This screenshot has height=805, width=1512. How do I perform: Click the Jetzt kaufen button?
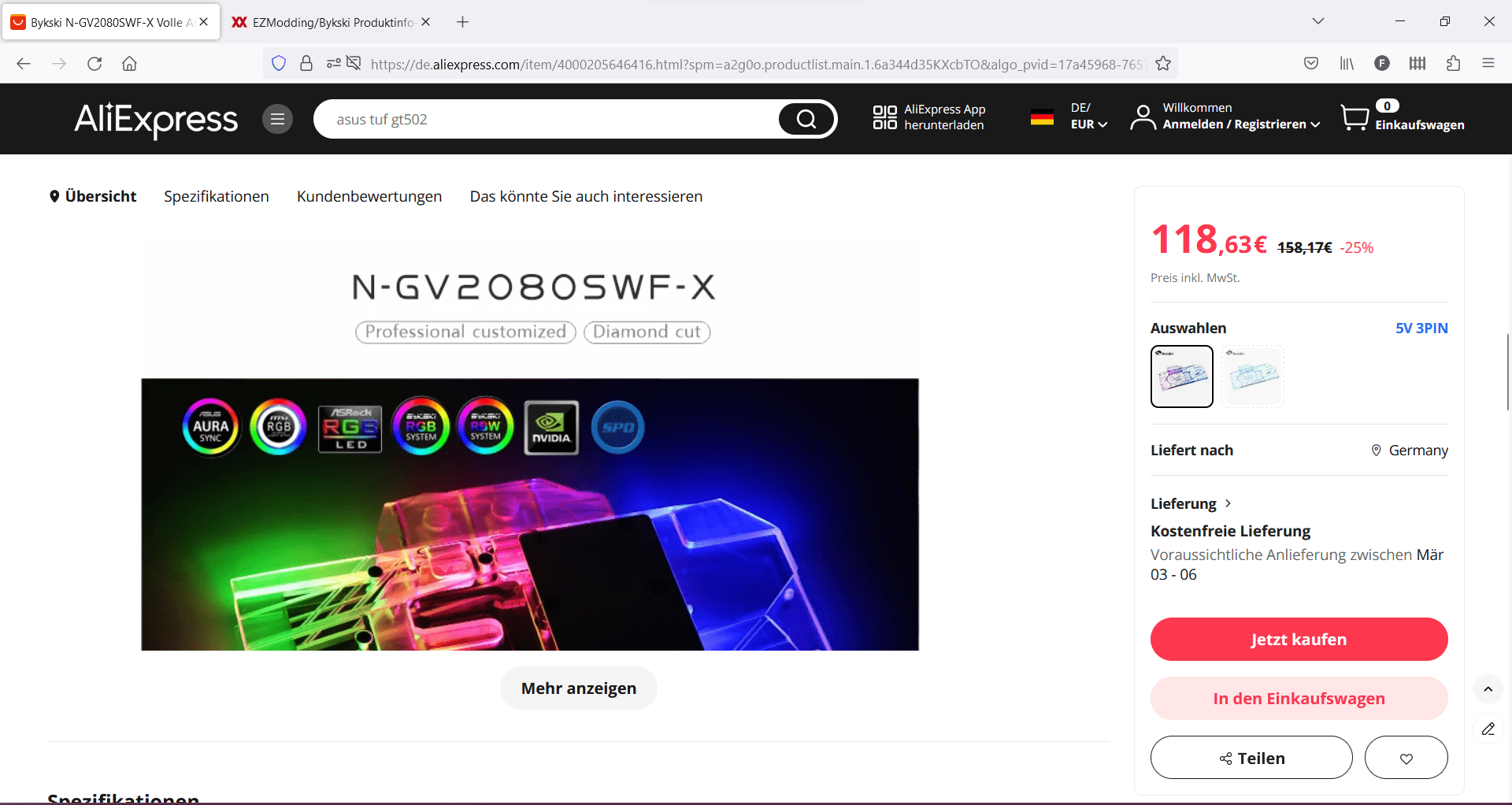click(1299, 639)
